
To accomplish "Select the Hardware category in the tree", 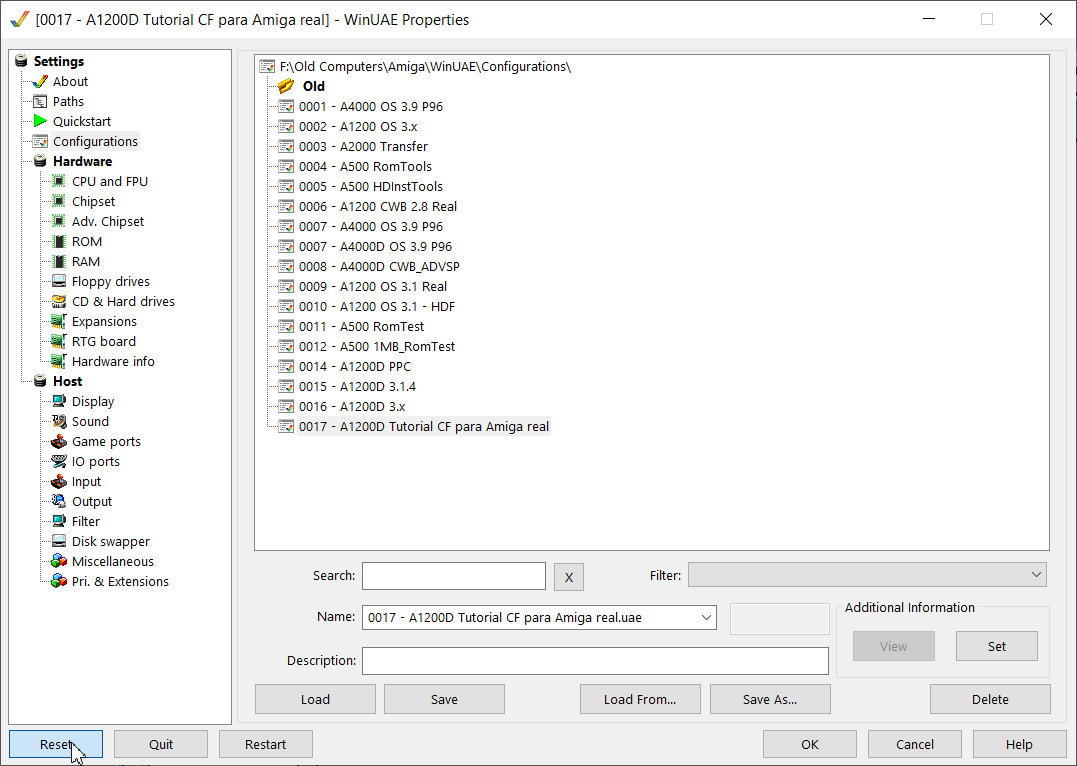I will [82, 161].
